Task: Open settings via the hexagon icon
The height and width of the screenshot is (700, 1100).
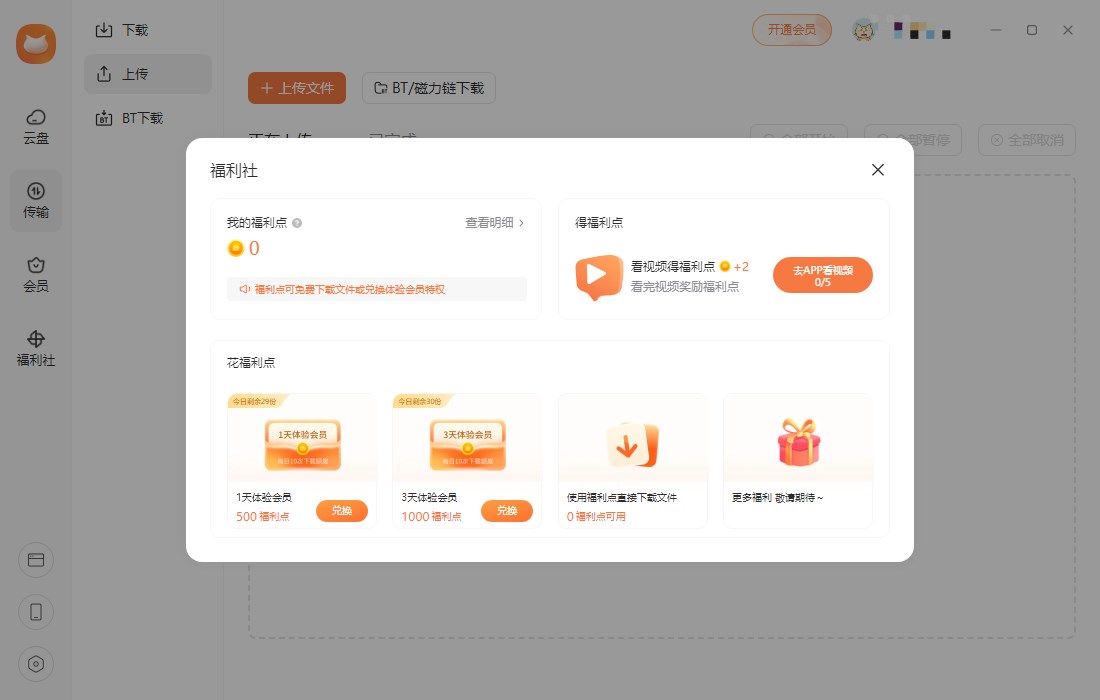Action: click(36, 664)
